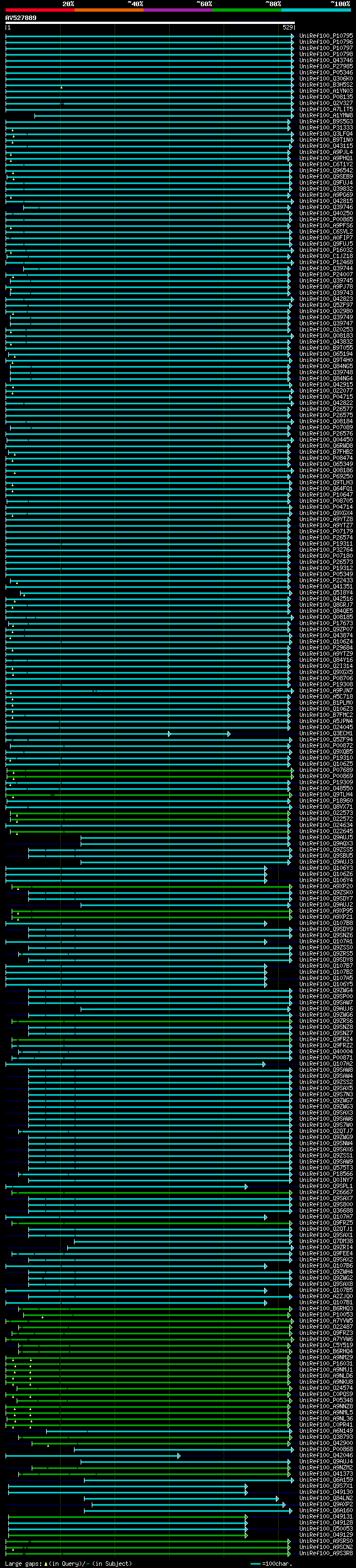Open hit UniRef100_A1YN03
Viewport: 356px width, 1568px height.
click(x=326, y=91)
